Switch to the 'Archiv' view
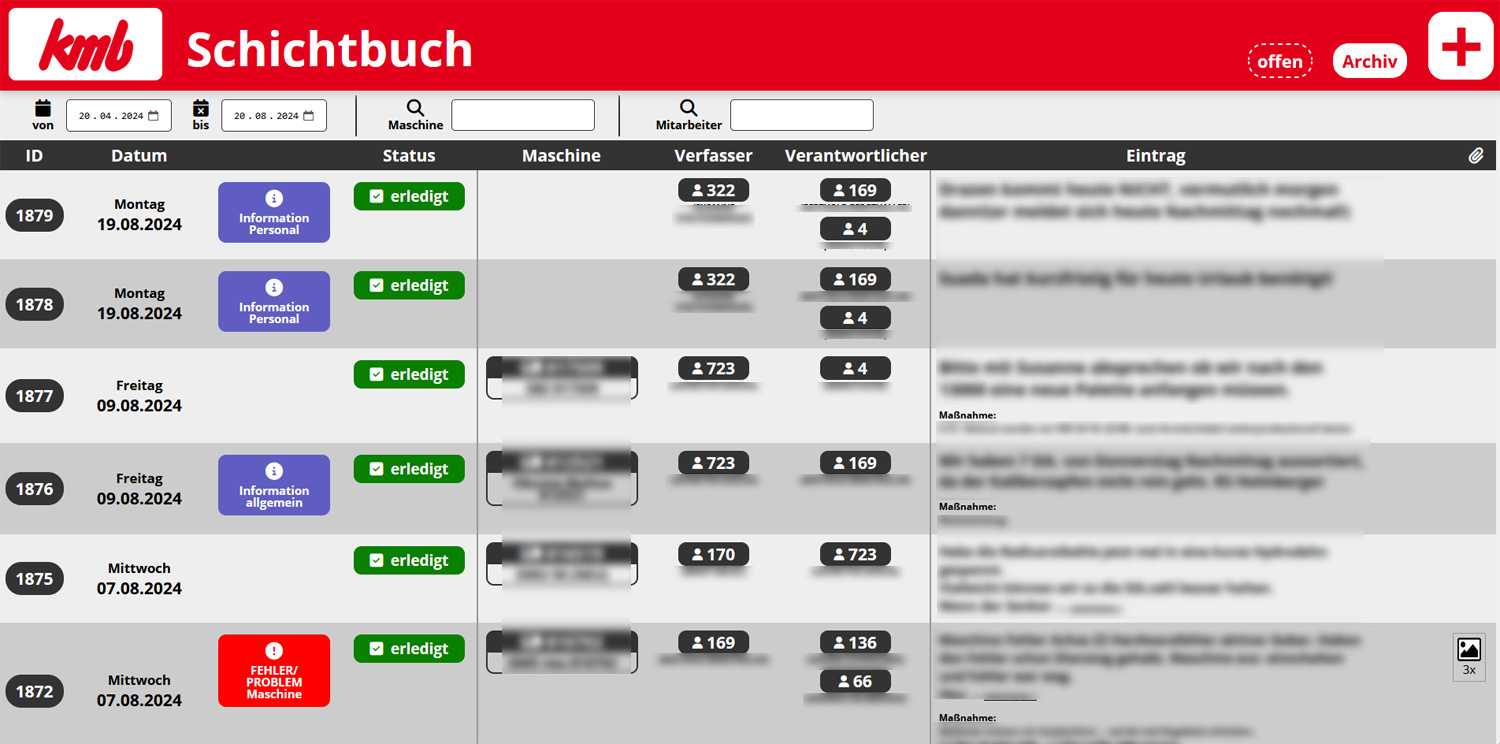Screen dimensions: 1500x744 (x=1369, y=61)
